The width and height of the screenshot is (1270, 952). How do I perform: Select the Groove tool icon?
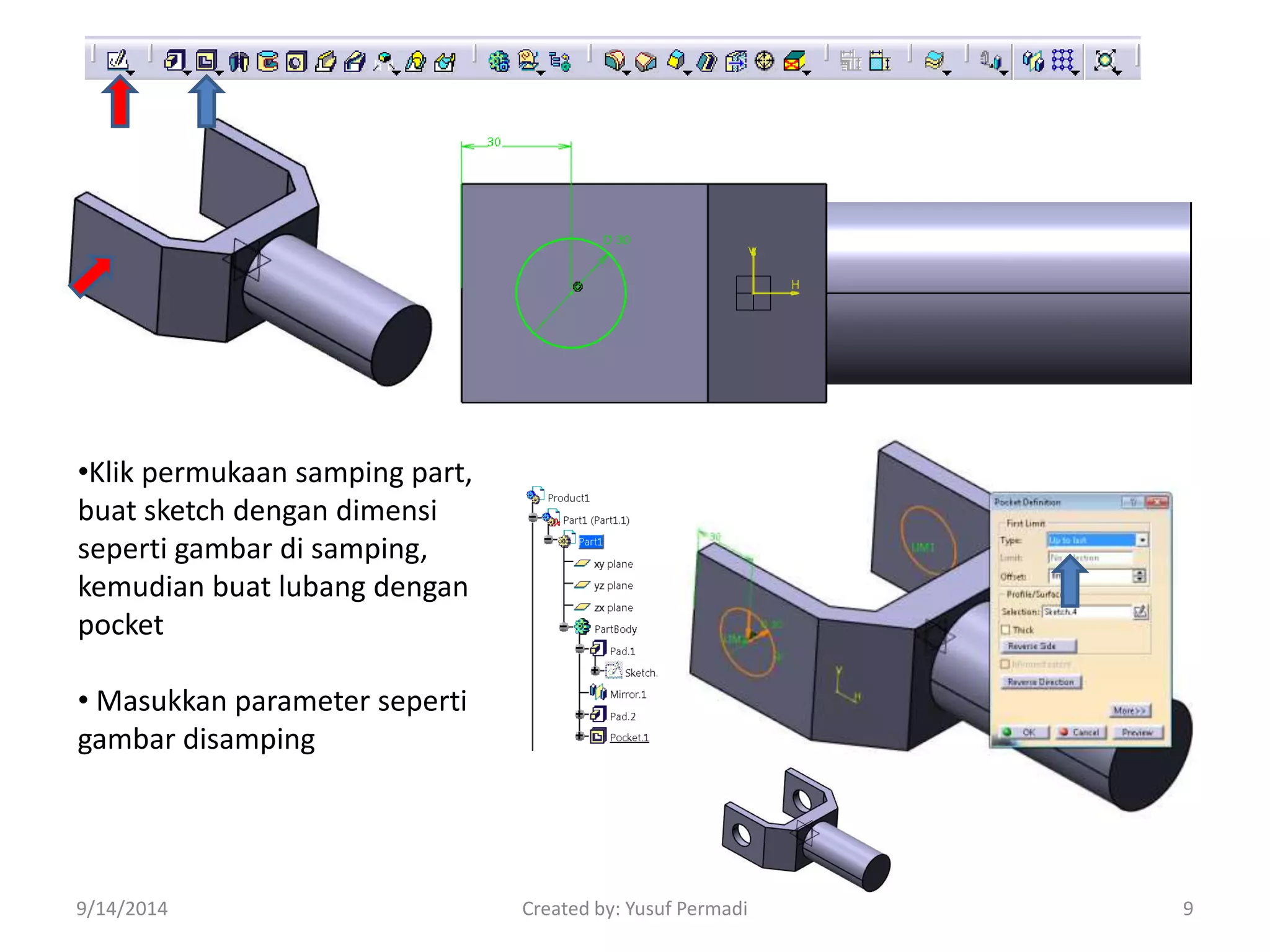pyautogui.click(x=267, y=61)
